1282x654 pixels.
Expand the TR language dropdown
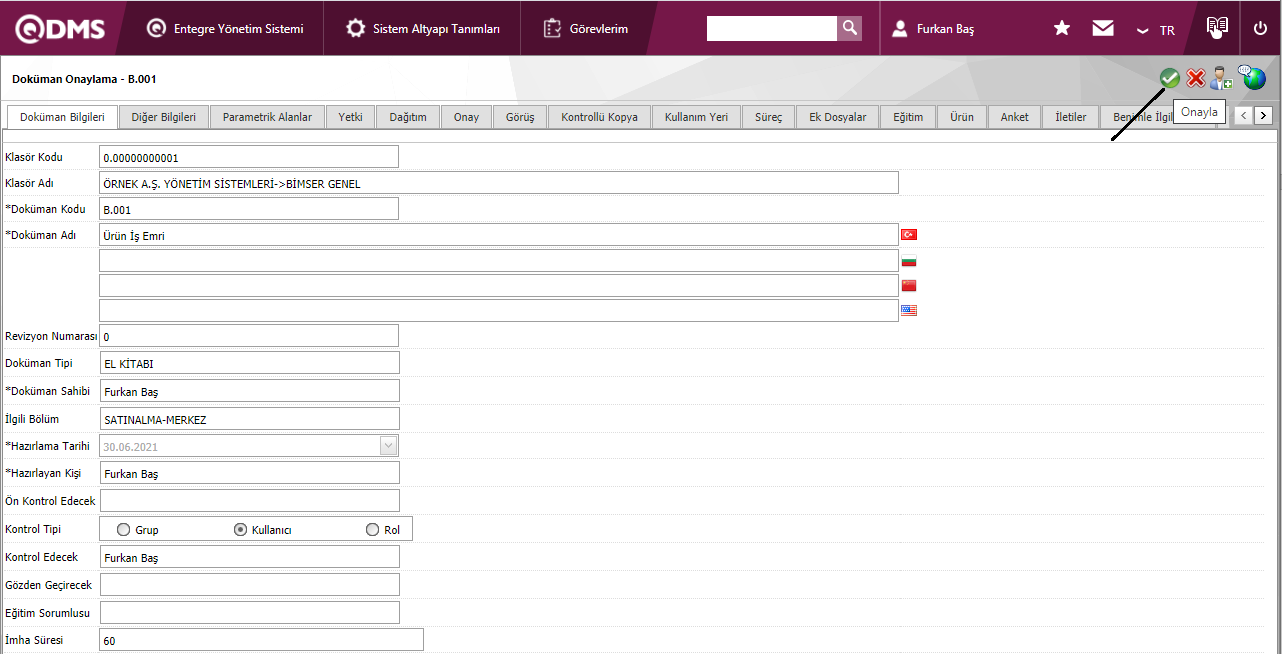(x=1155, y=30)
